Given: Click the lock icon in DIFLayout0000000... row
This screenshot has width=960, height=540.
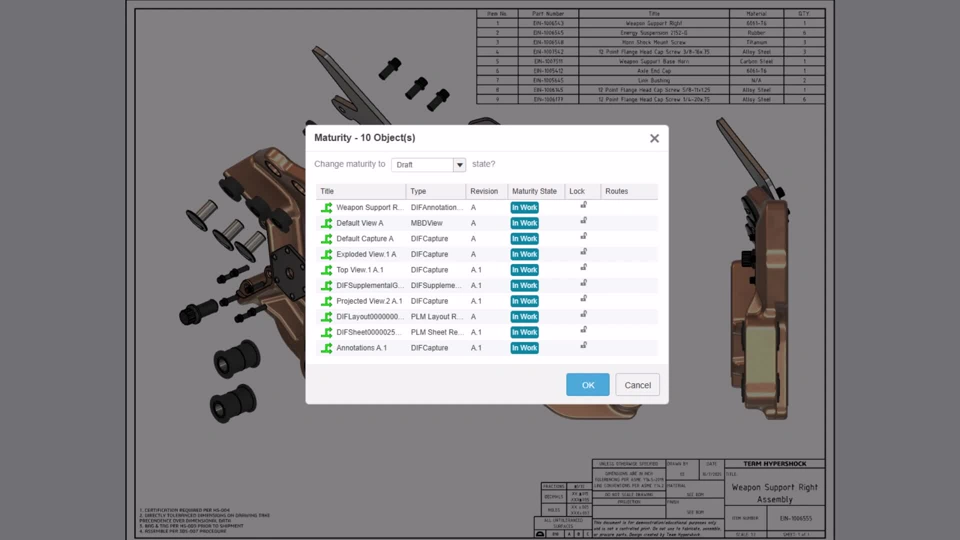Looking at the screenshot, I should 583,314.
